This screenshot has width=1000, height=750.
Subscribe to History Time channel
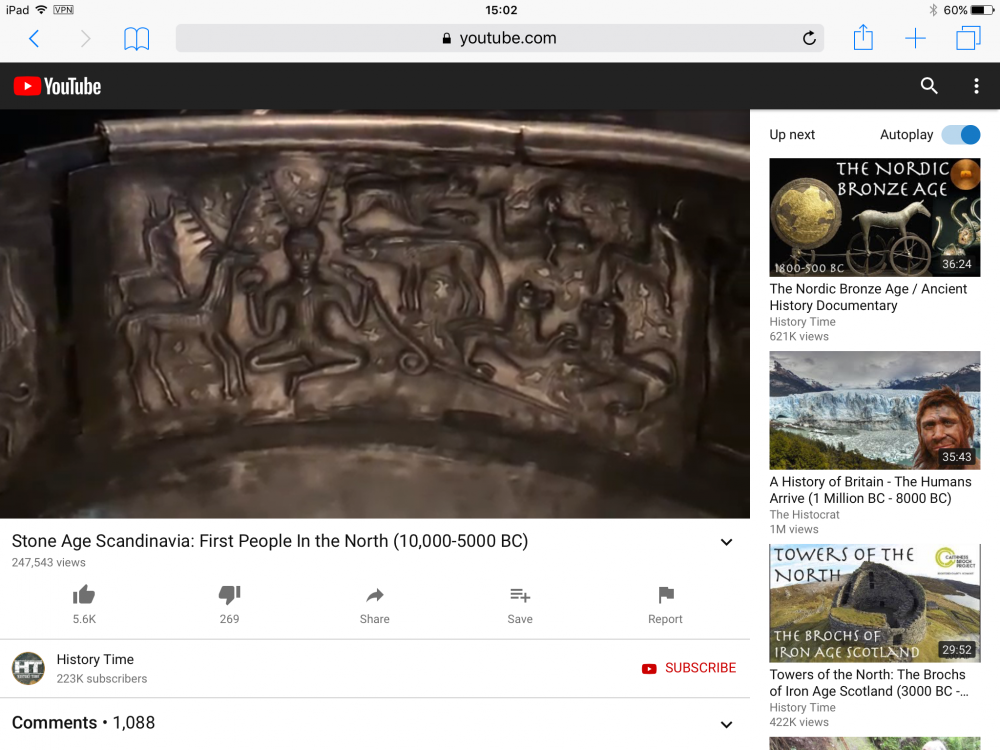coord(689,668)
